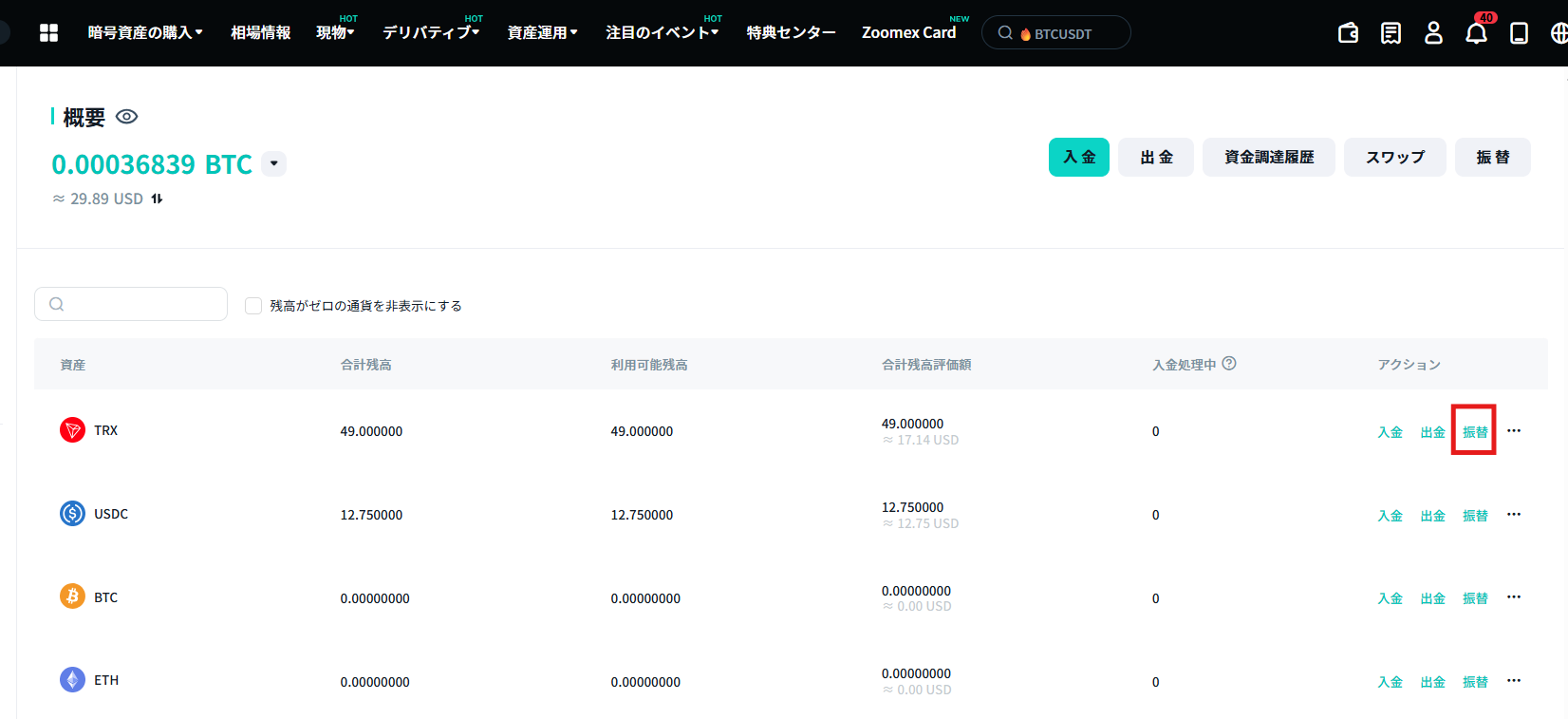Open the user account profile icon
The width and height of the screenshot is (1568, 719).
coord(1433,33)
